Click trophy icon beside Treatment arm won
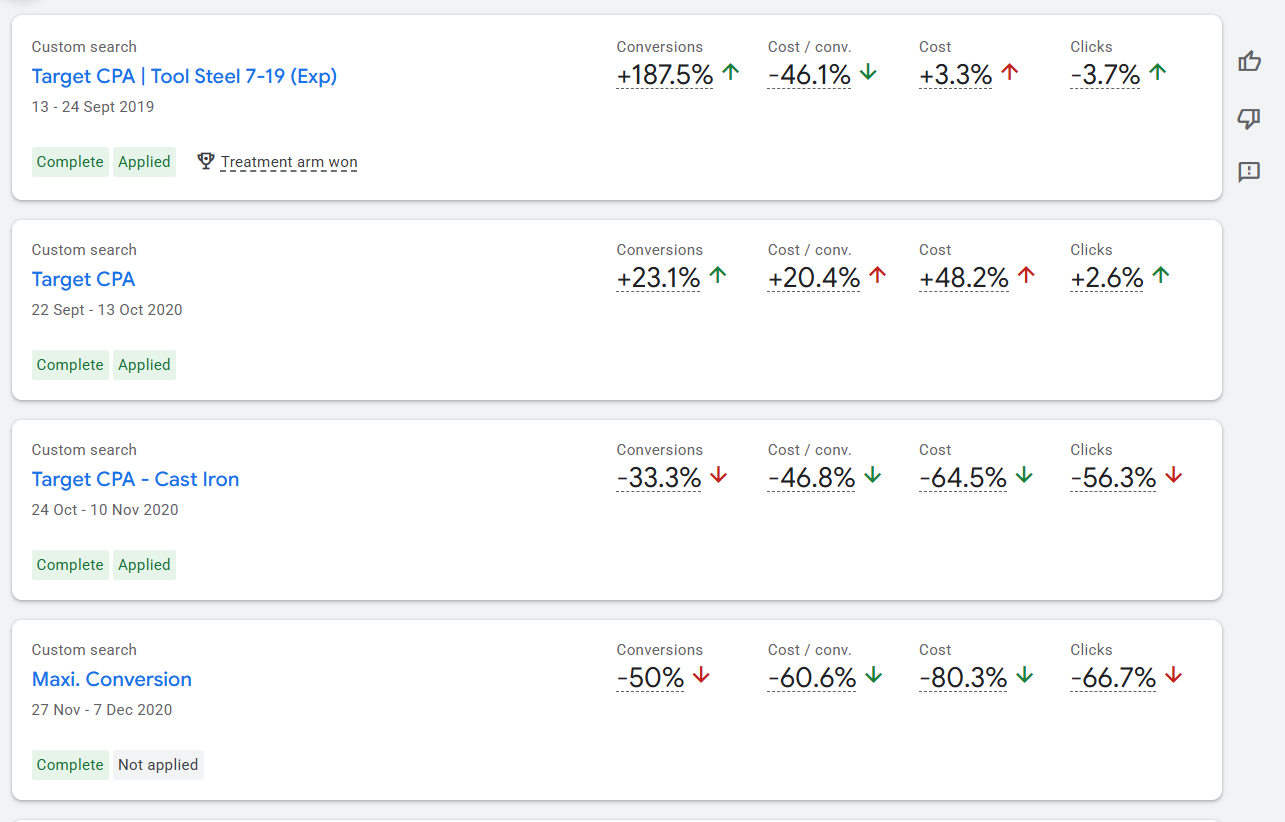 click(206, 161)
